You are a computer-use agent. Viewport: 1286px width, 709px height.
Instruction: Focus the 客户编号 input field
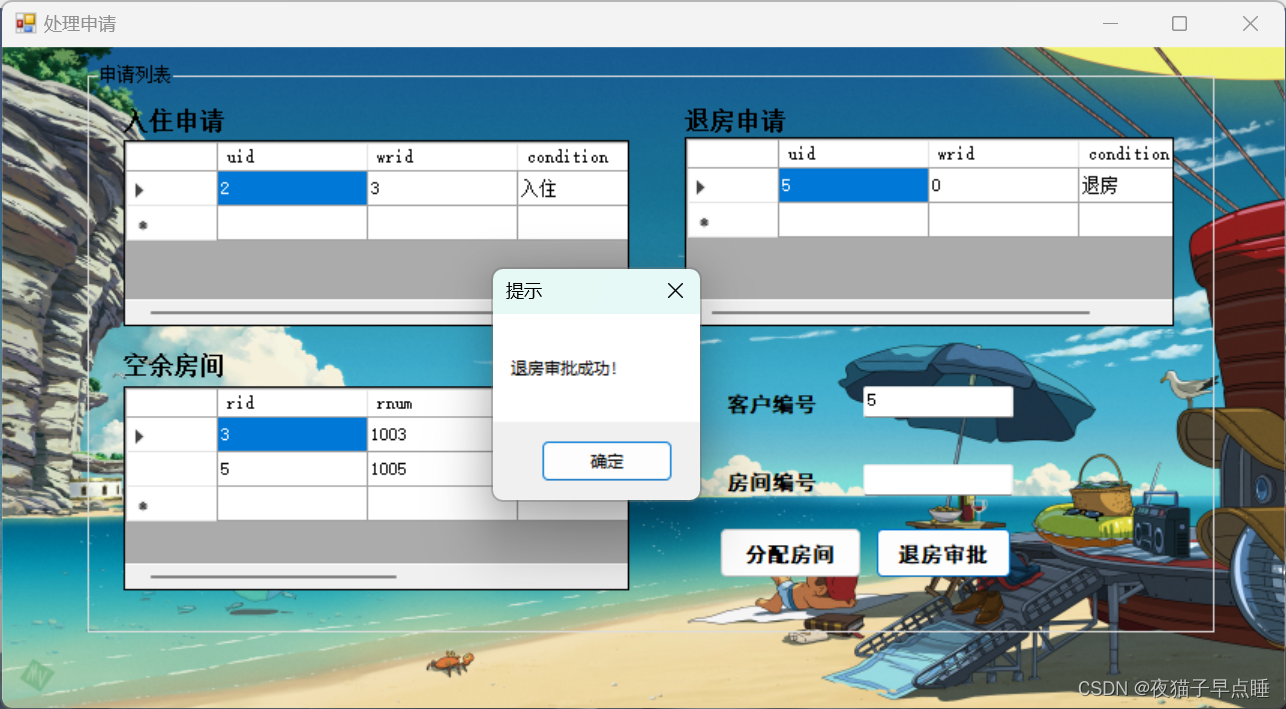pyautogui.click(x=938, y=401)
